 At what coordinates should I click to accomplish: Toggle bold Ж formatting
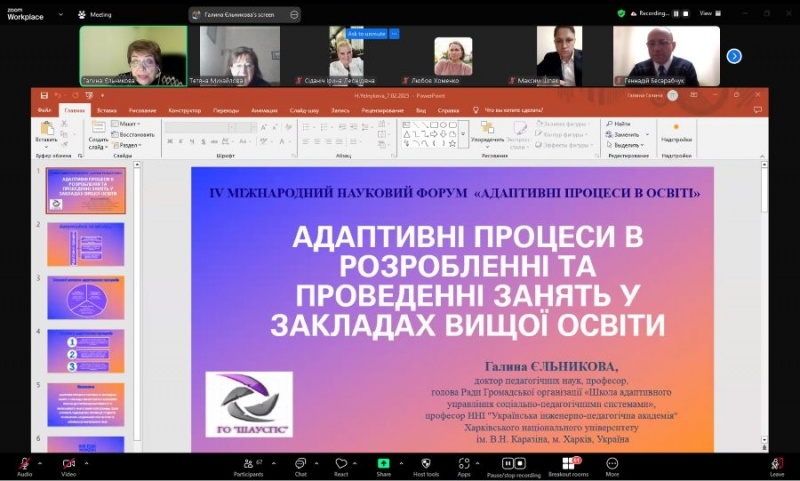tap(170, 141)
